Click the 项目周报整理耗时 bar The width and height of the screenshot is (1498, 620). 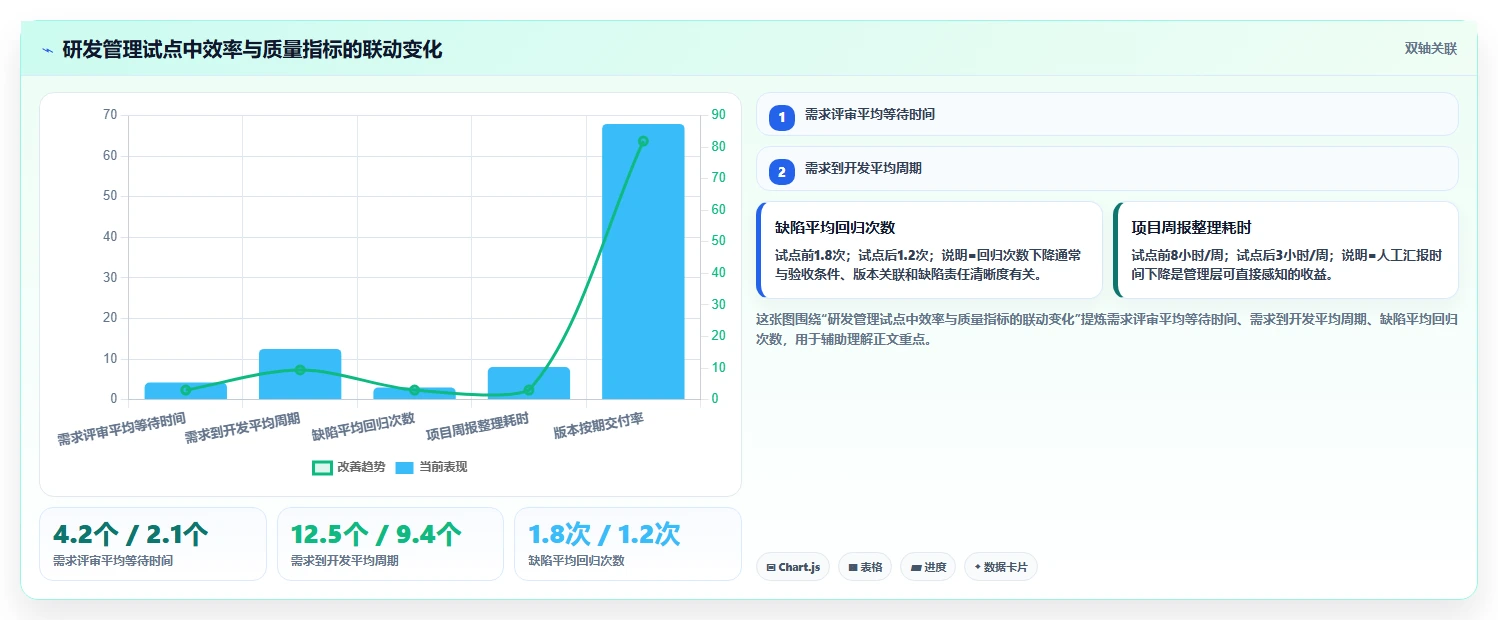tap(529, 383)
